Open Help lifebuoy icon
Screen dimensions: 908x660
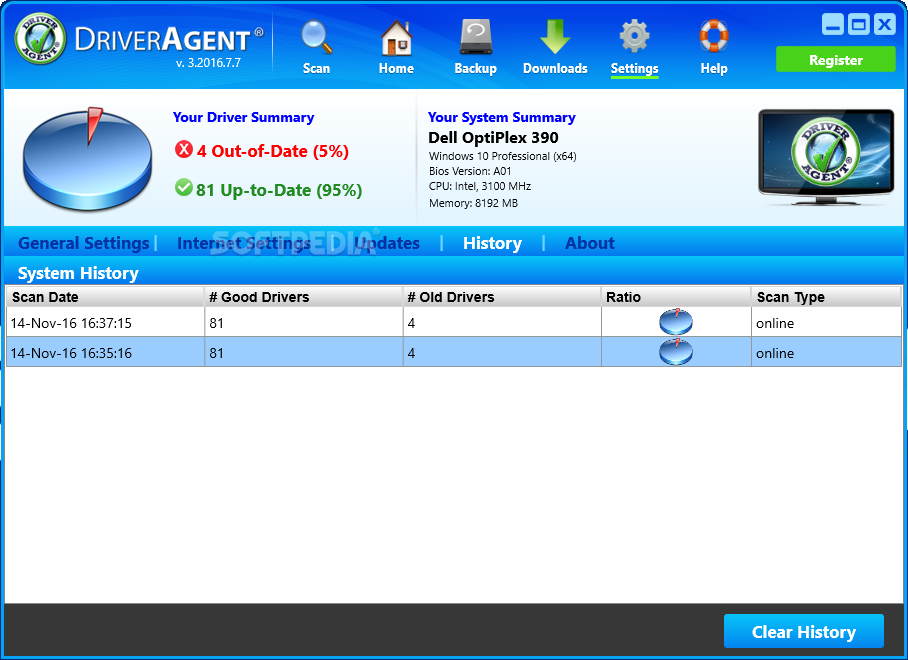pos(713,36)
